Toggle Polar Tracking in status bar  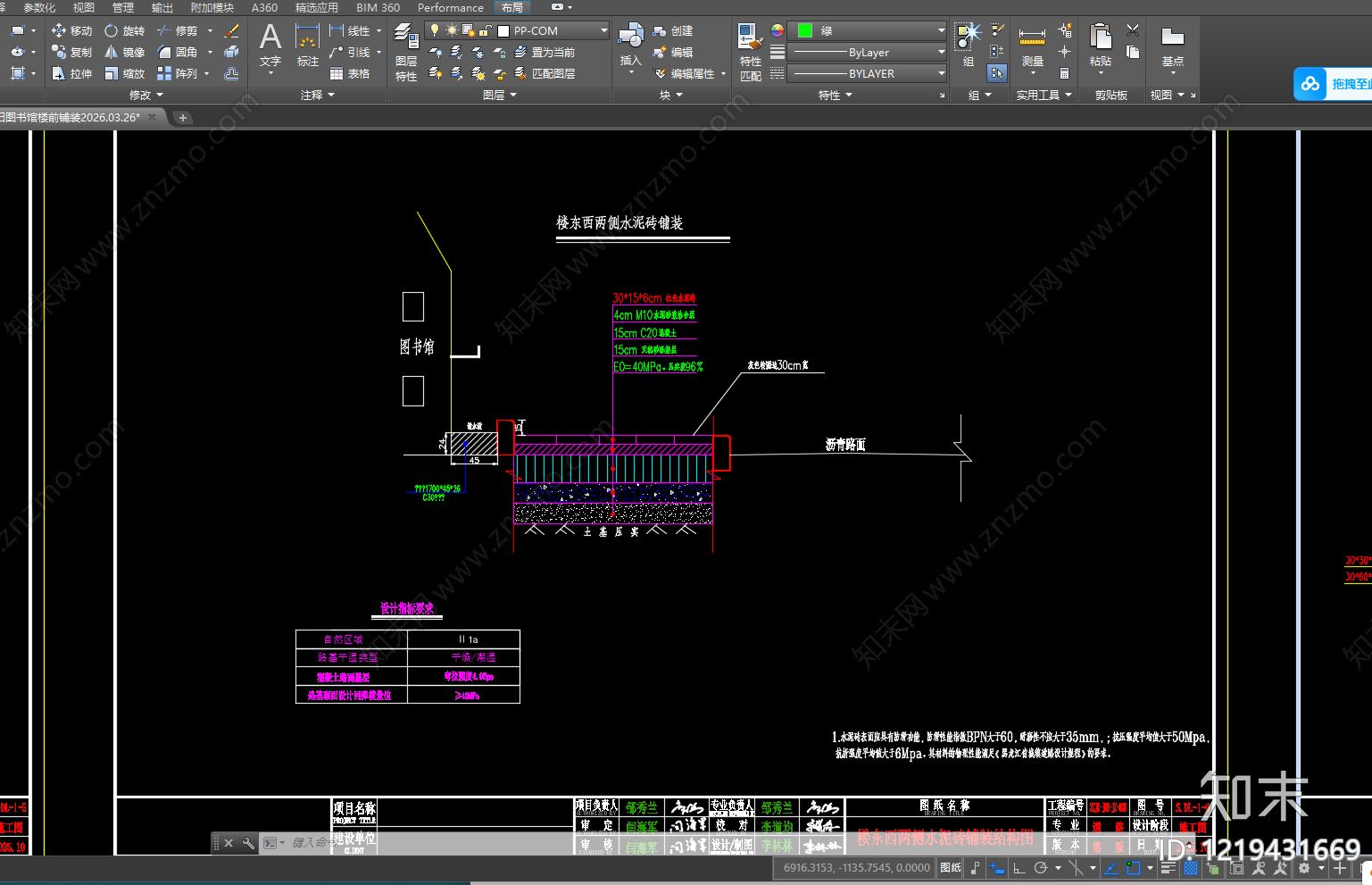pos(1041,868)
